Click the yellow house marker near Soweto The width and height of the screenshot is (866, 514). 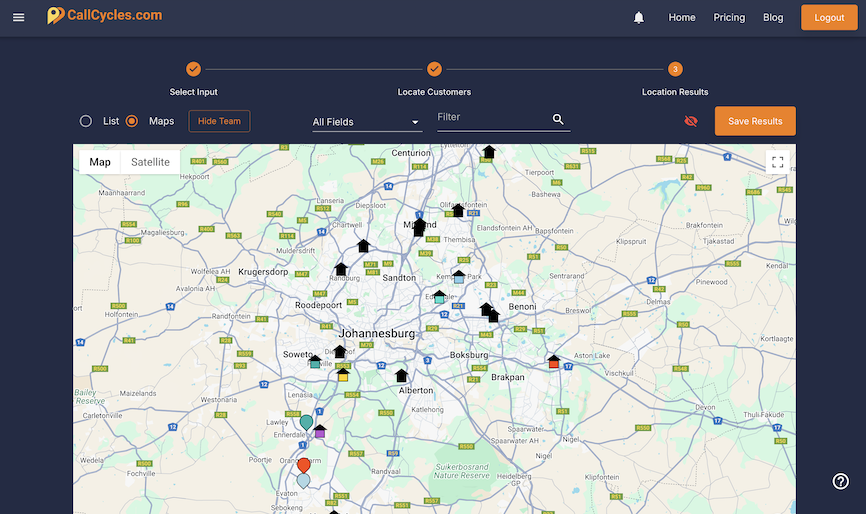(x=343, y=375)
